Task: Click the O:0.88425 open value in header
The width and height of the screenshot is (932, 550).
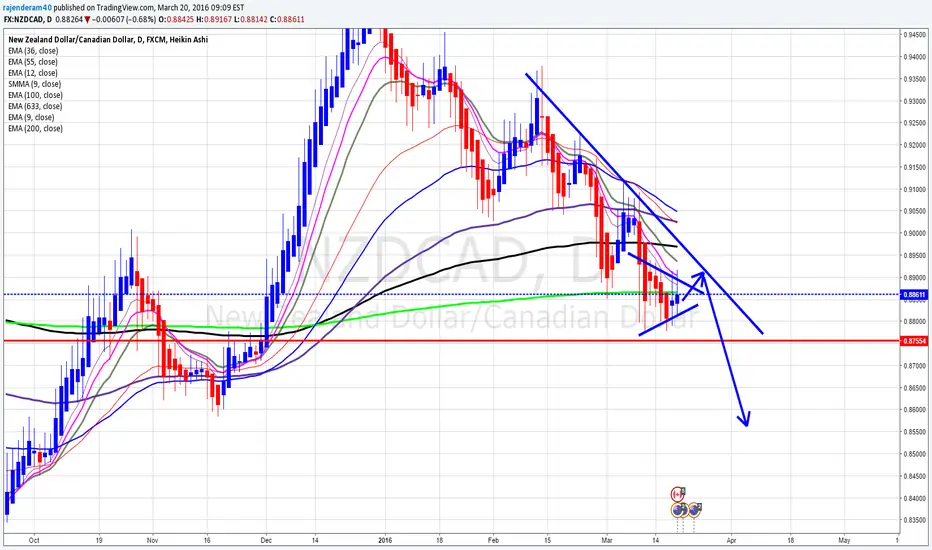Action: (x=175, y=19)
